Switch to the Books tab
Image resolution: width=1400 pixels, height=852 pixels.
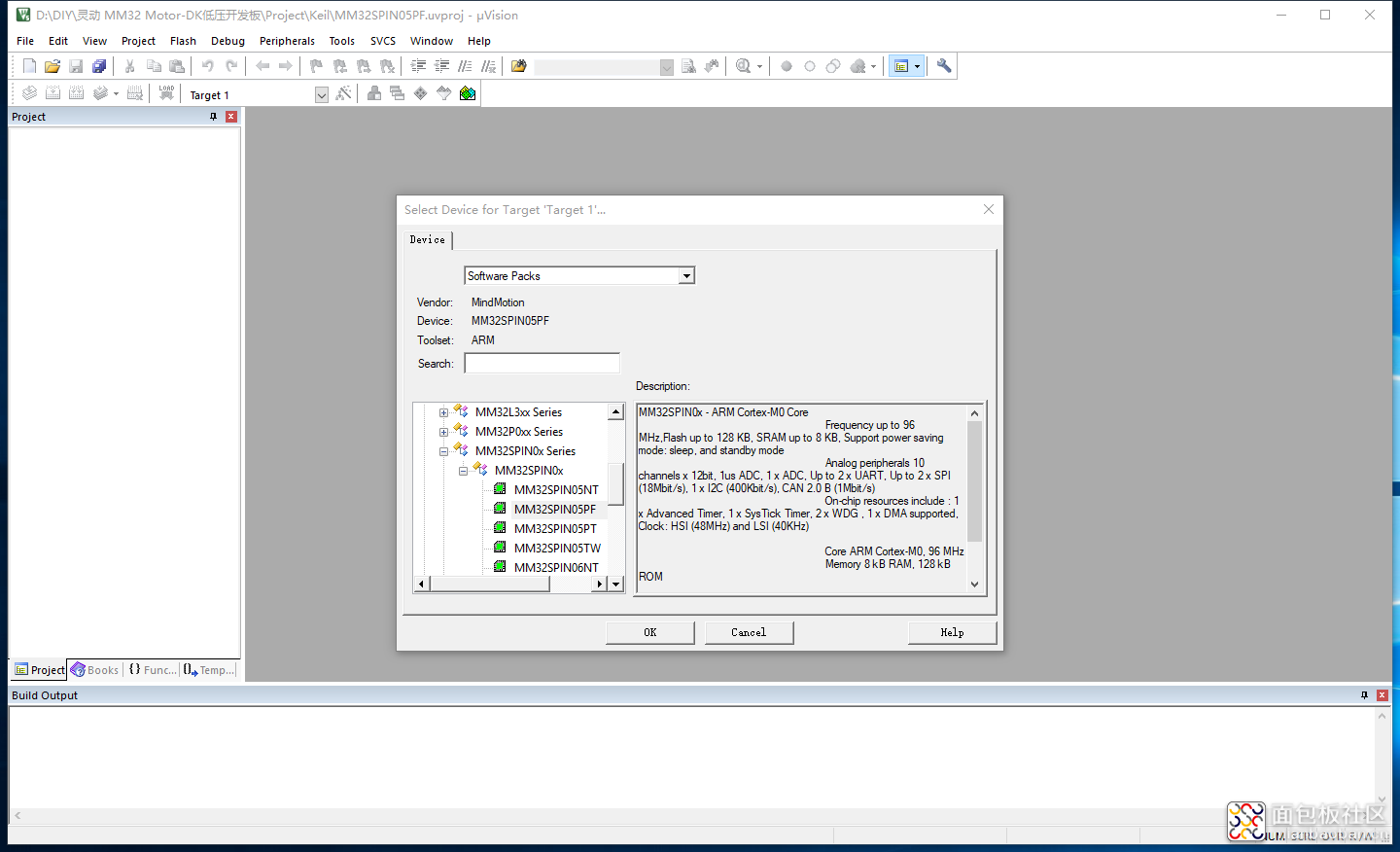pyautogui.click(x=94, y=670)
